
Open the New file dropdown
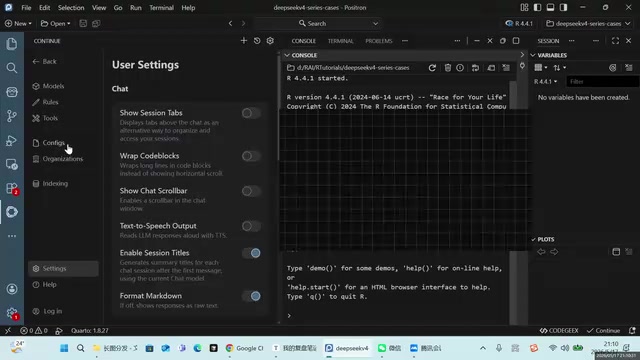18,24
